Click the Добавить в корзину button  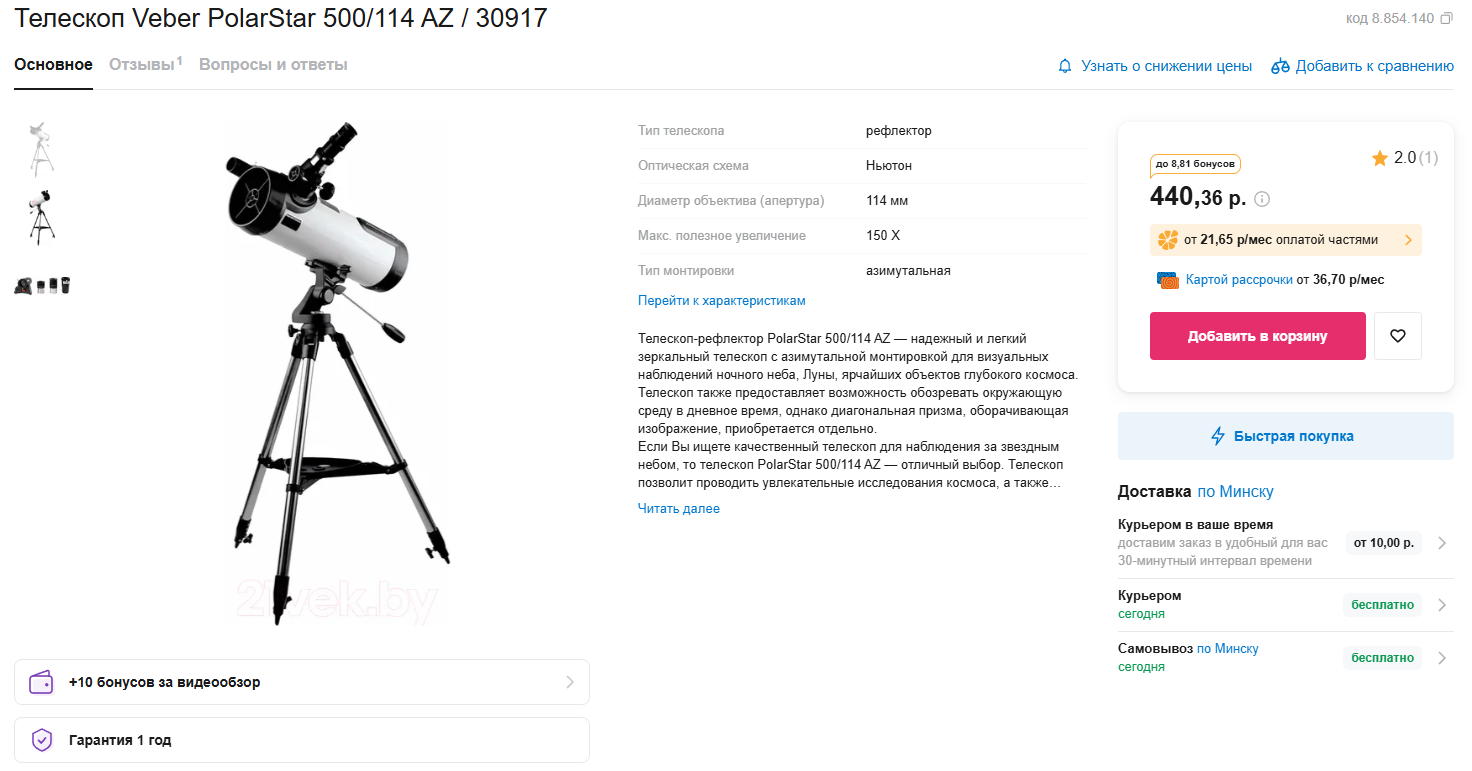tap(1258, 336)
